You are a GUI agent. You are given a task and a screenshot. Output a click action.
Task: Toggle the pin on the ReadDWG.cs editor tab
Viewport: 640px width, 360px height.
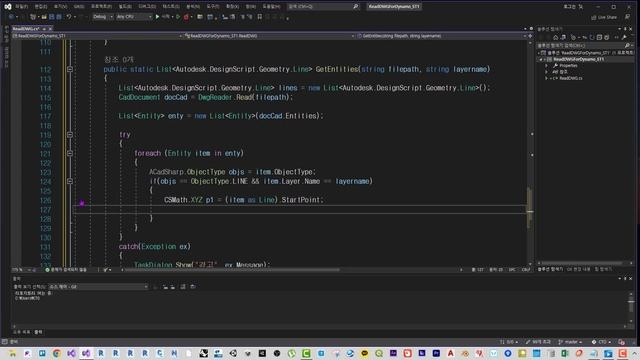(x=44, y=29)
